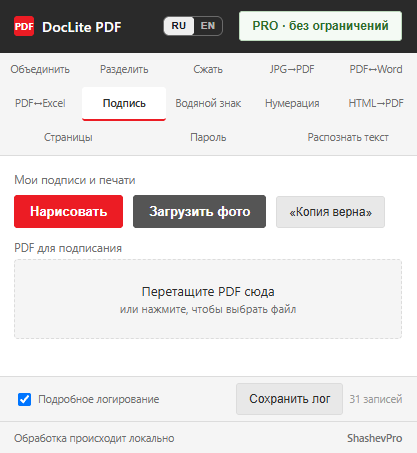Open the JPG→PDF tab
Viewport: 417px width, 453px height.
[x=292, y=69]
